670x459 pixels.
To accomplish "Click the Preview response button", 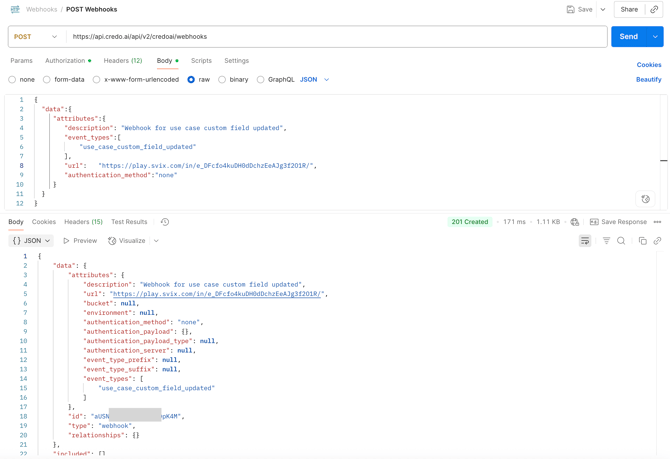I will tap(80, 241).
